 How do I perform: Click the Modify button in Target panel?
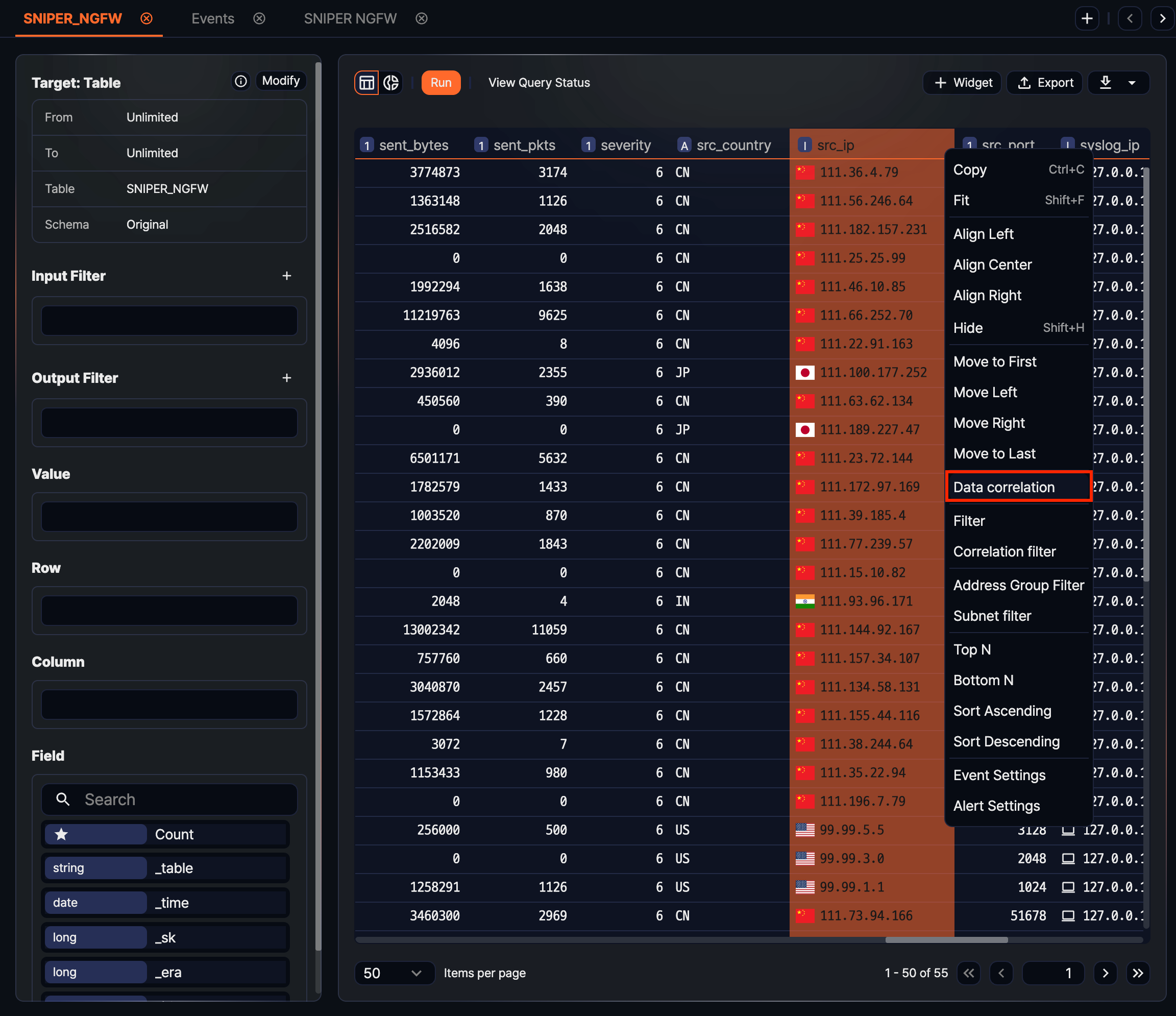point(281,80)
